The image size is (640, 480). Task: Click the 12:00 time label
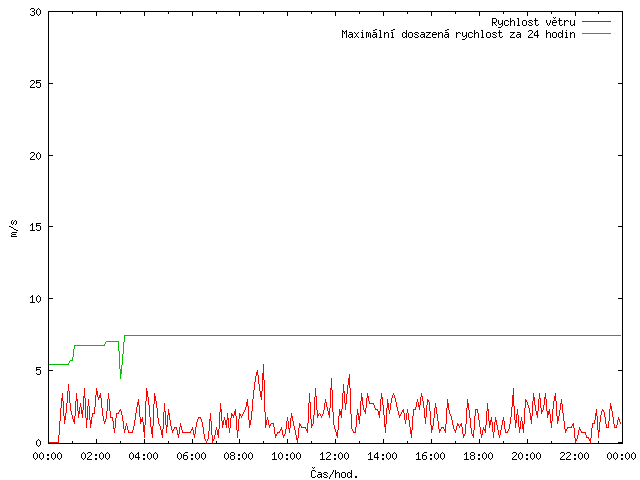click(335, 456)
